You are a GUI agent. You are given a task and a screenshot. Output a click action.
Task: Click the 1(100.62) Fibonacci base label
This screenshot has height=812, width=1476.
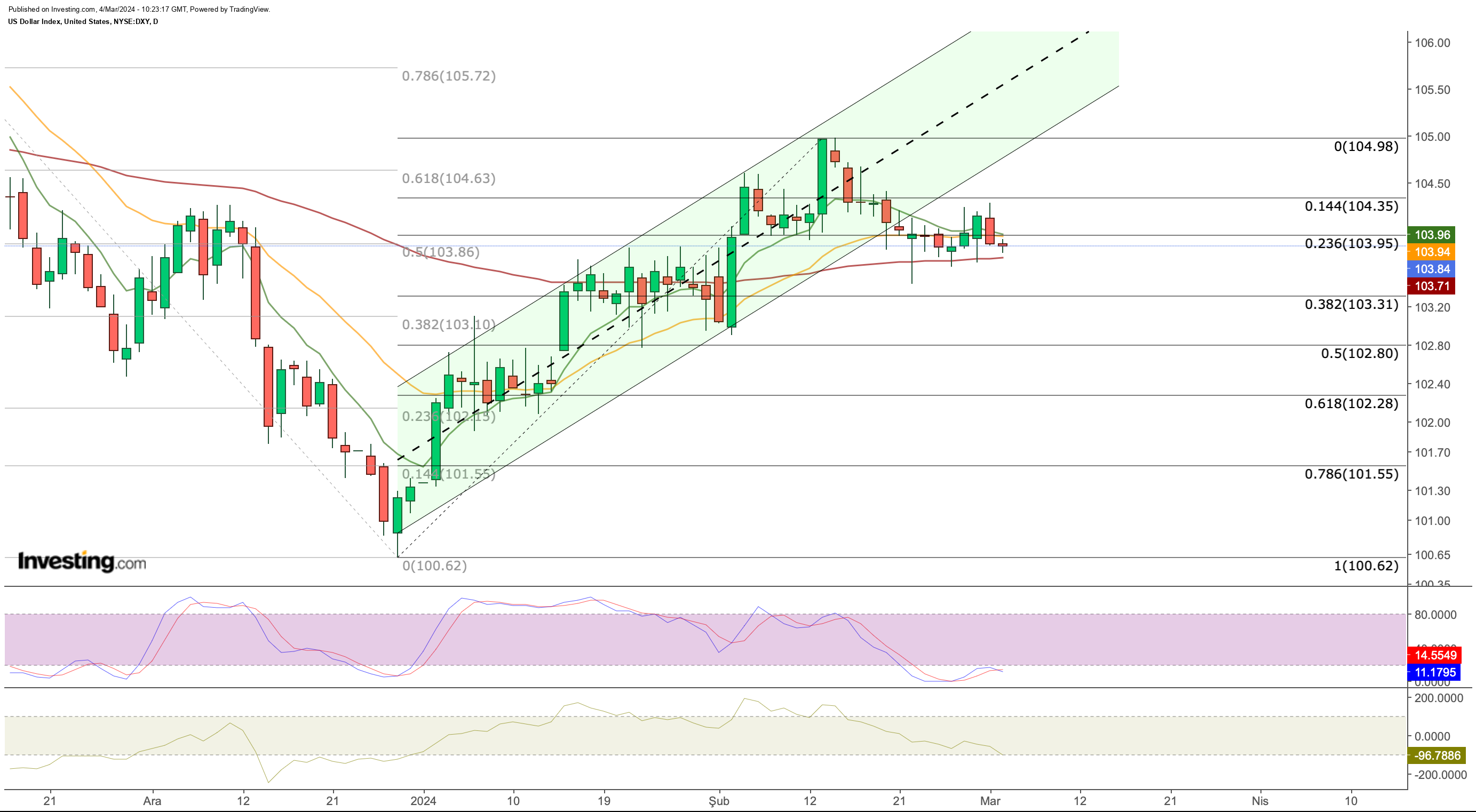tap(1366, 566)
